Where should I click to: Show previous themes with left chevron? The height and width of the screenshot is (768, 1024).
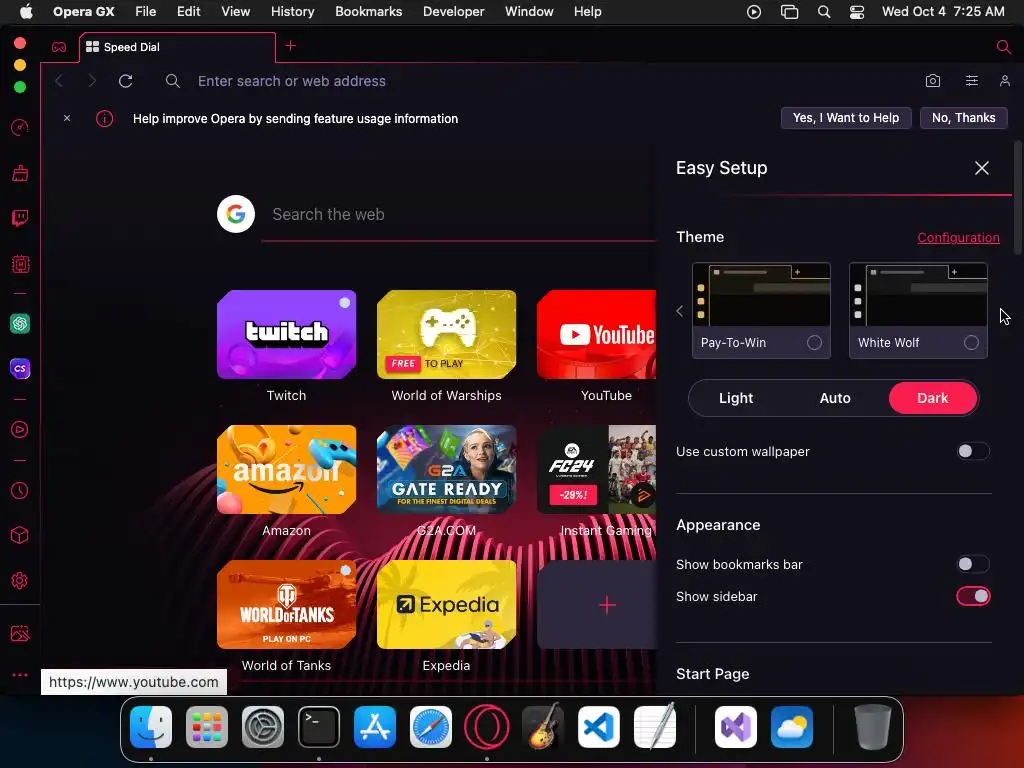[679, 311]
